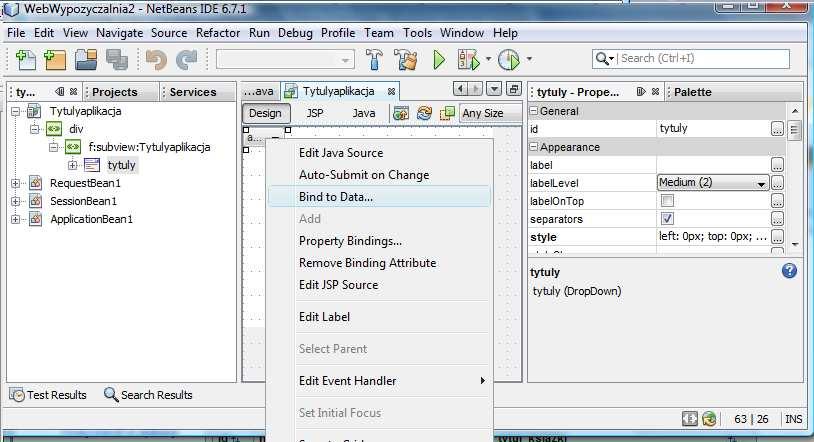Run the main project with green arrow

tap(439, 60)
